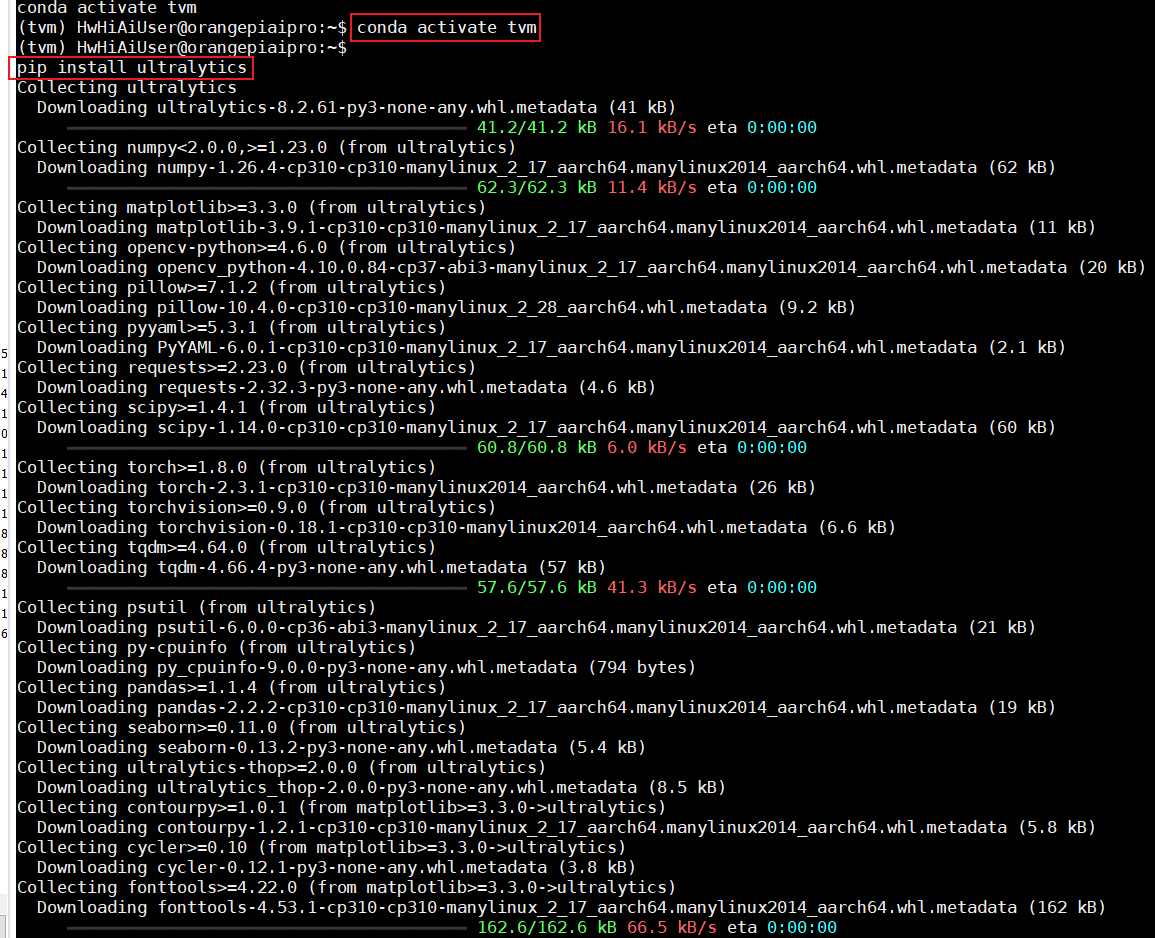Click the requests-2.32.3 download line

[x=346, y=388]
